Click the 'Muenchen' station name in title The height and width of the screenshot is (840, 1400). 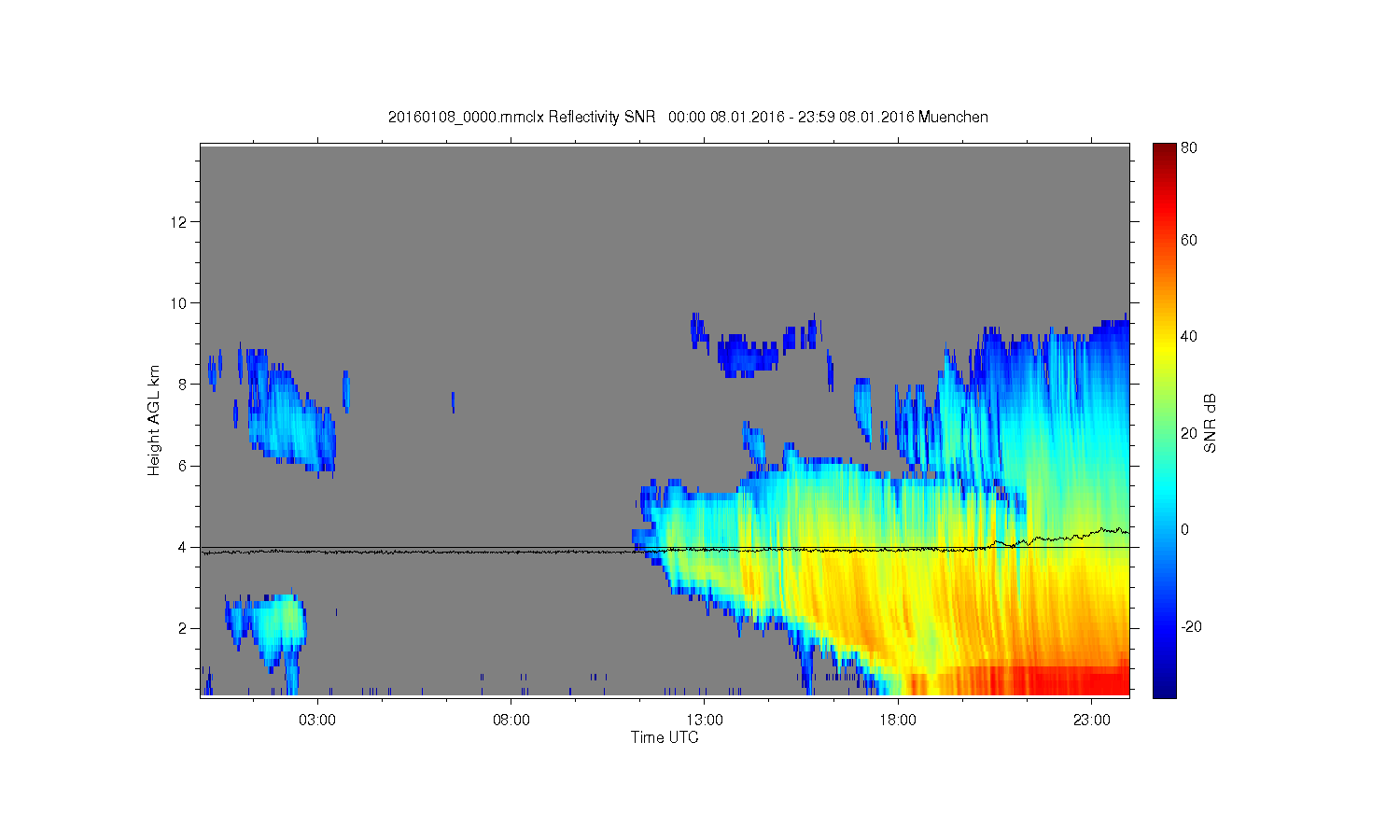click(x=953, y=117)
